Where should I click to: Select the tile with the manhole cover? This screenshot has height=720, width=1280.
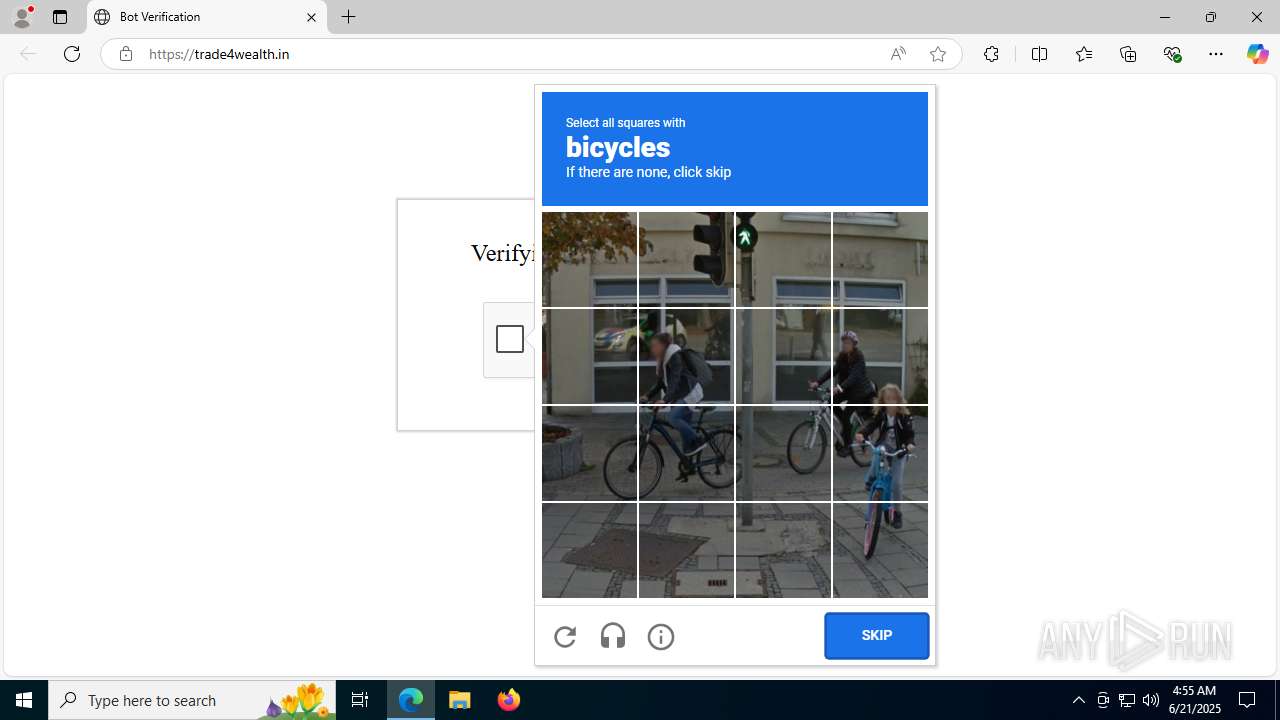click(x=686, y=550)
